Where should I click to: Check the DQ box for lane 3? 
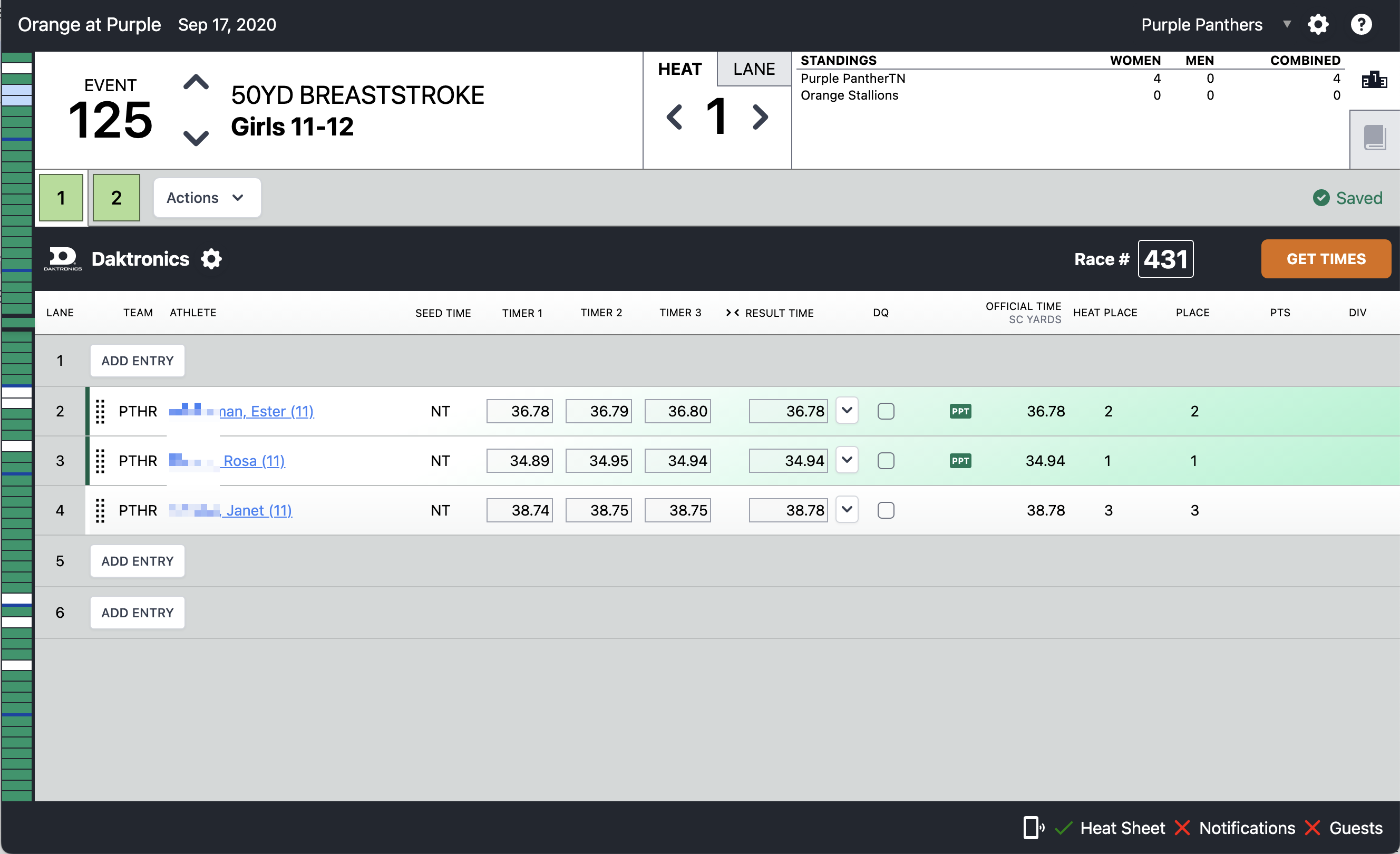pos(885,461)
